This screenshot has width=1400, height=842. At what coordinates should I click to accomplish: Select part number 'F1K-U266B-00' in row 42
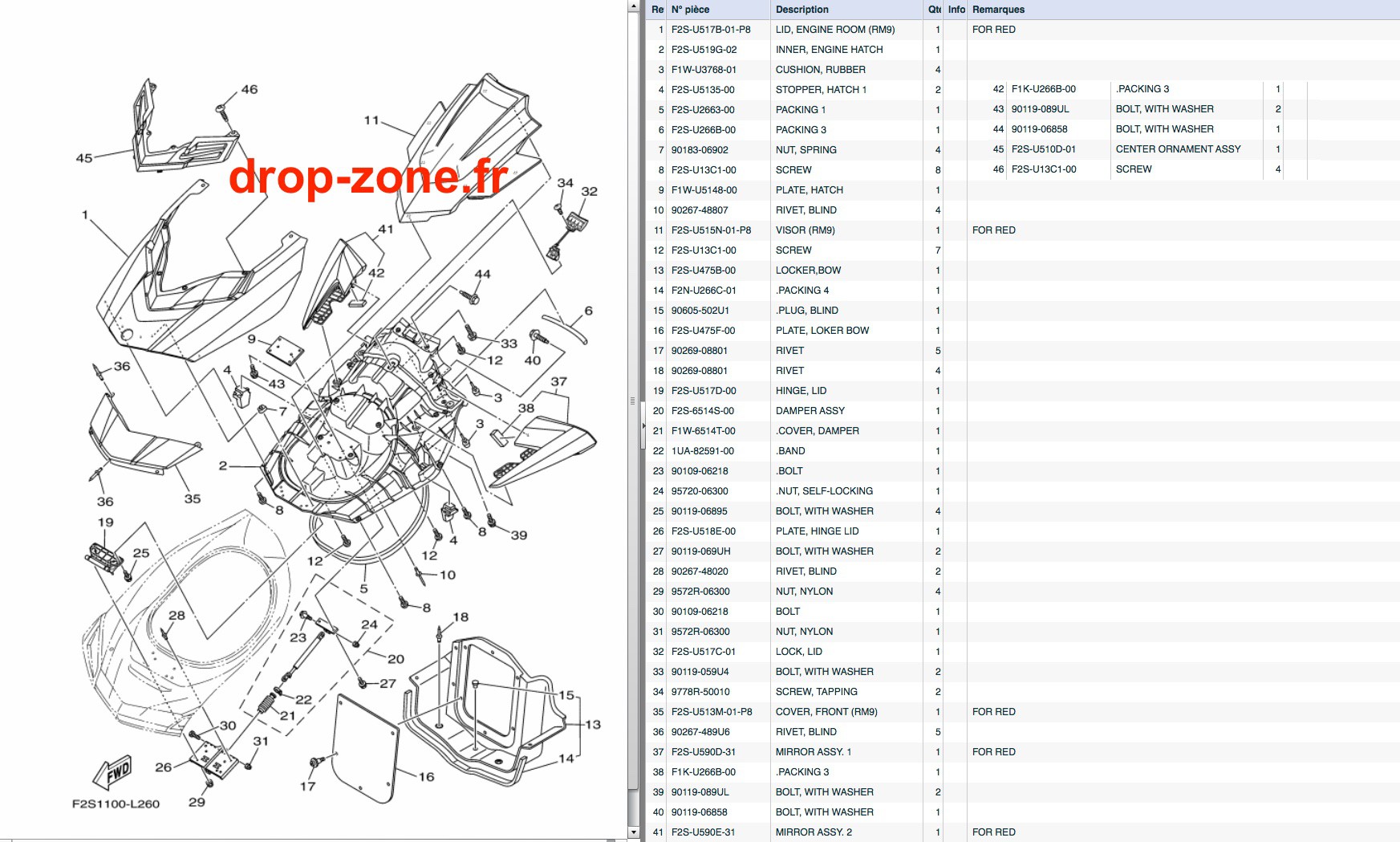(x=1044, y=89)
